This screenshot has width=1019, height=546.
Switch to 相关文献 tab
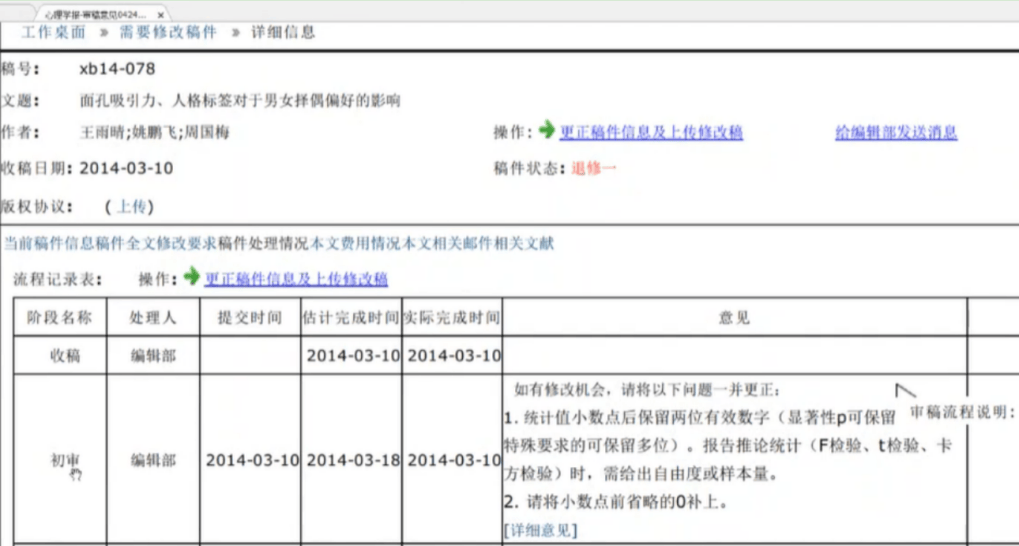(x=524, y=243)
